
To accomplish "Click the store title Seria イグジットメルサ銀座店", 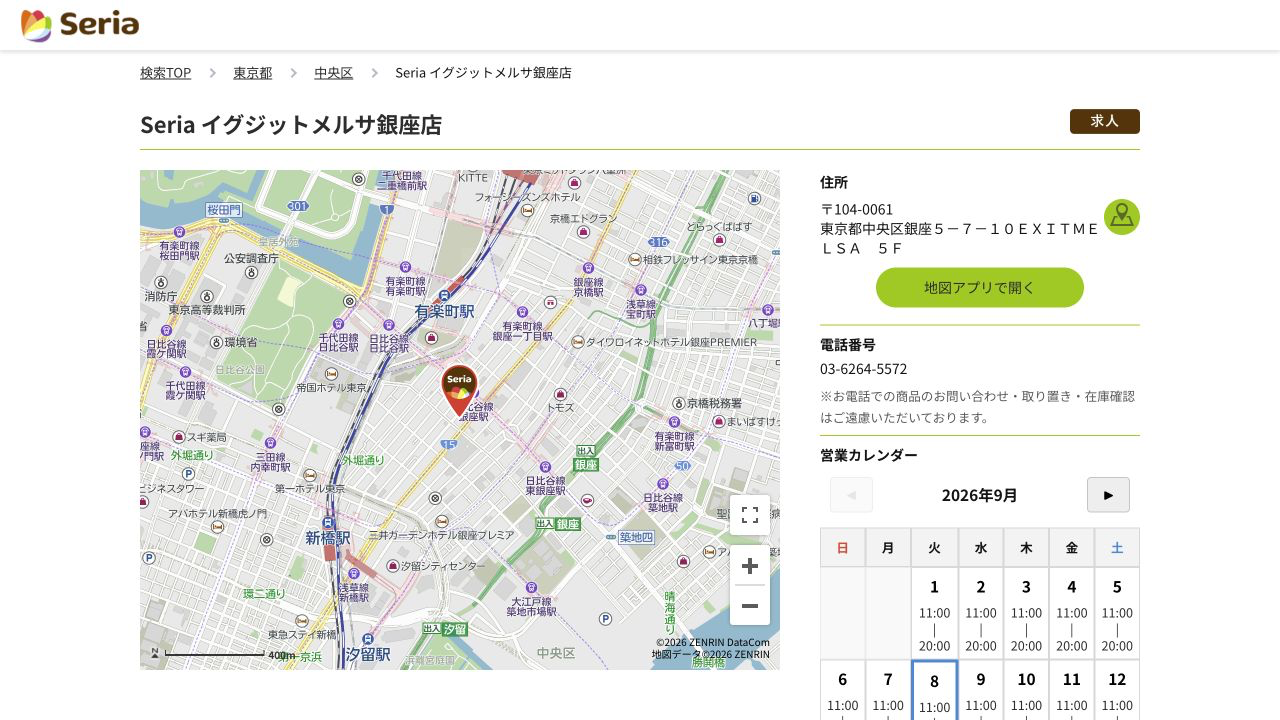I will point(291,125).
